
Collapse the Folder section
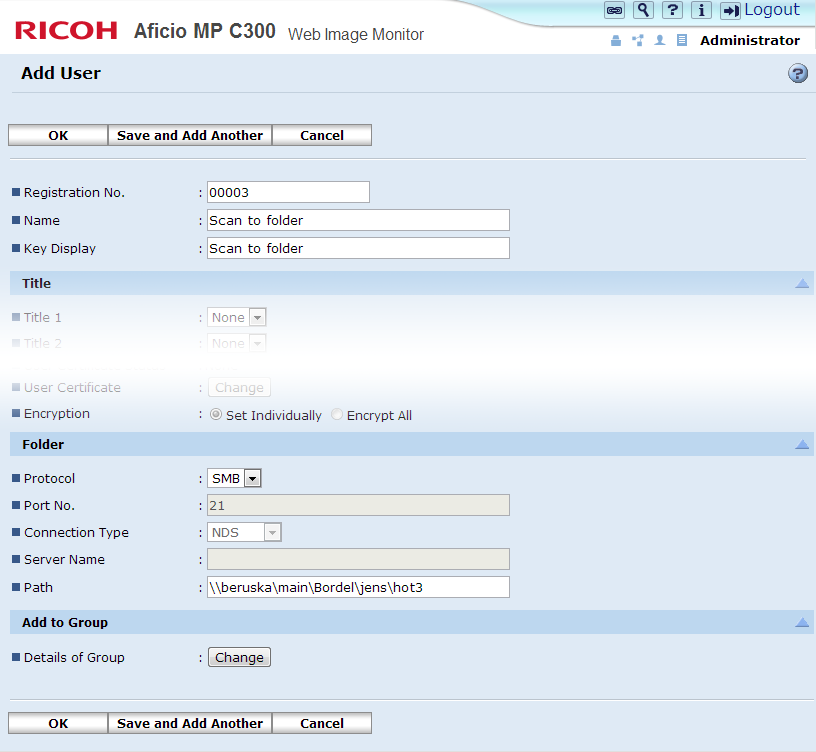pos(802,444)
